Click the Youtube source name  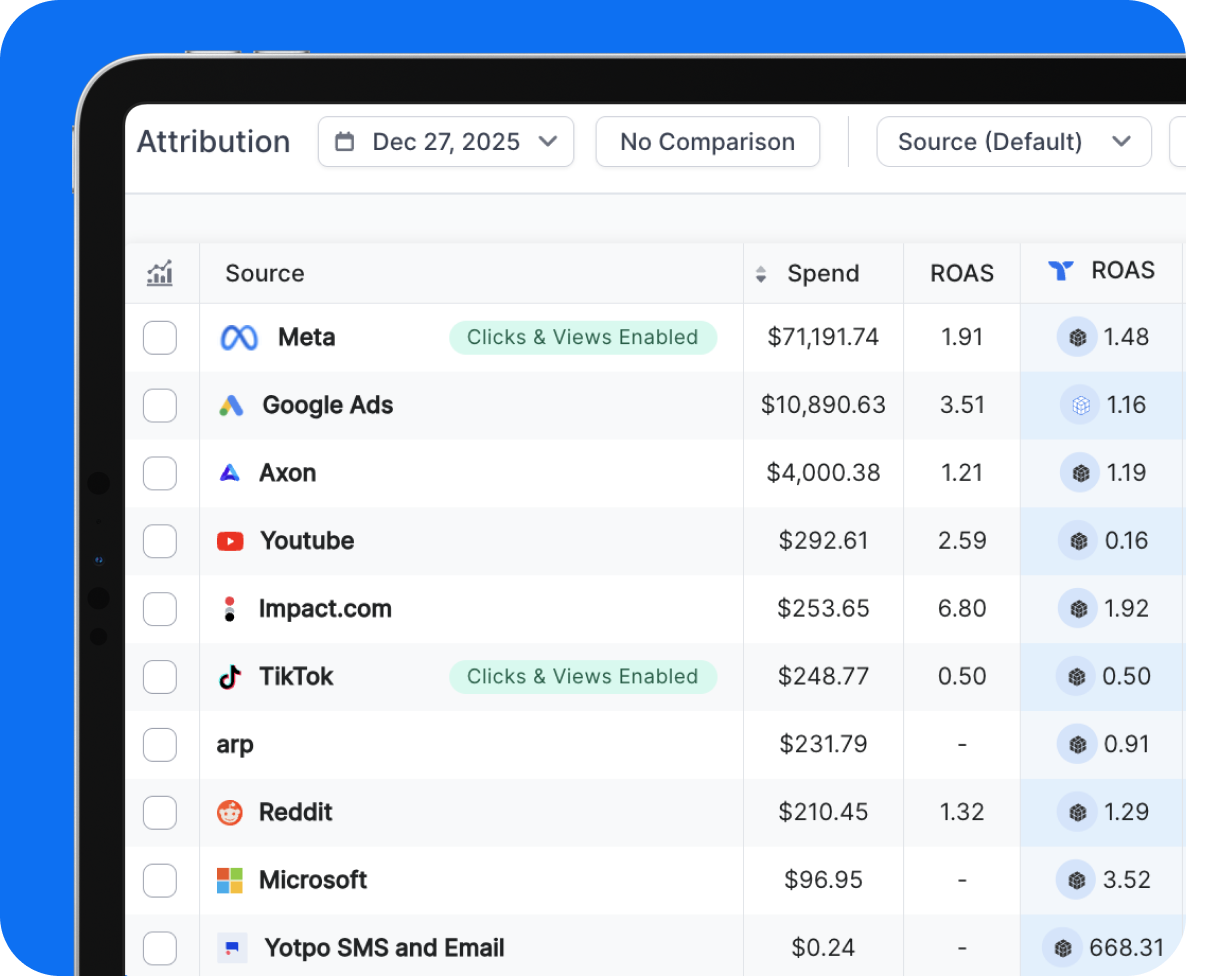(307, 541)
